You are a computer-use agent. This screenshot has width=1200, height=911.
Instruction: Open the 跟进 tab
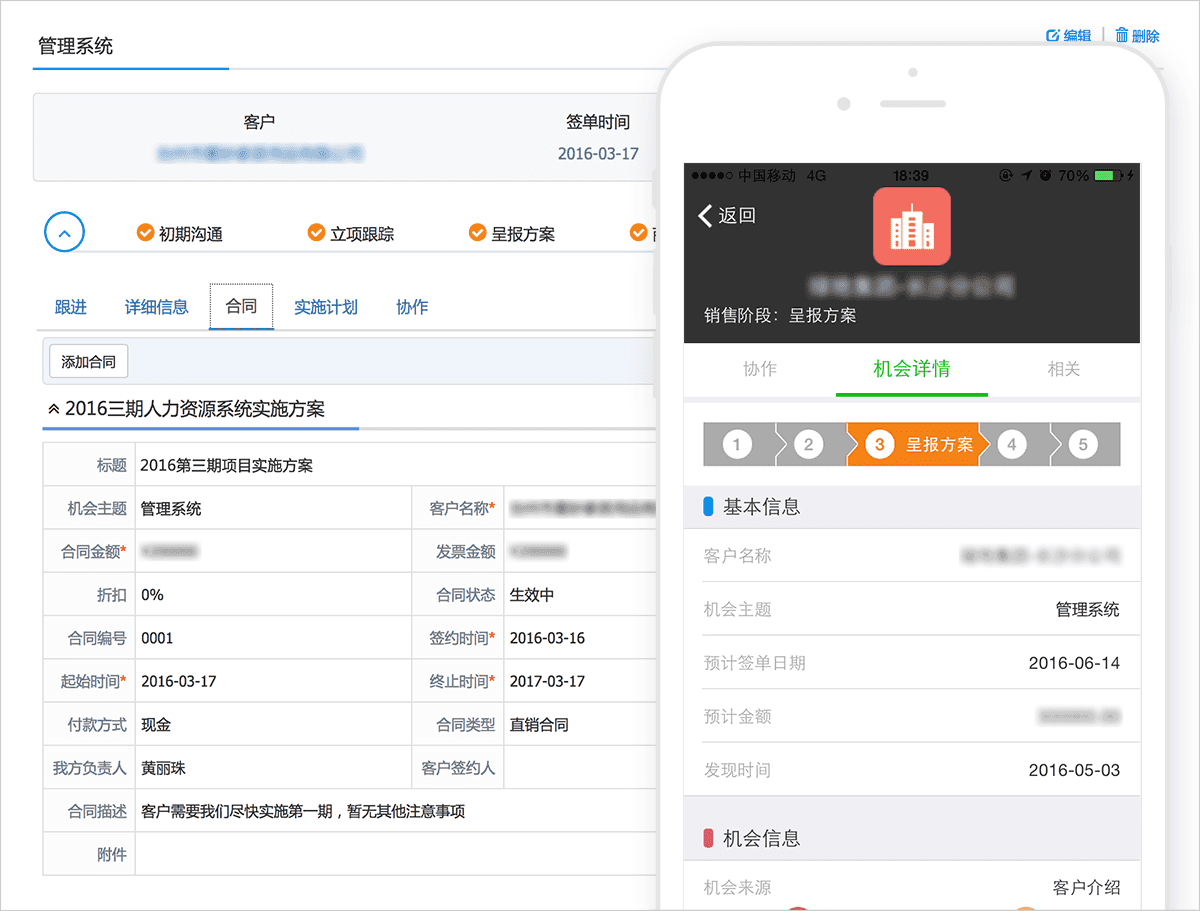[x=70, y=307]
